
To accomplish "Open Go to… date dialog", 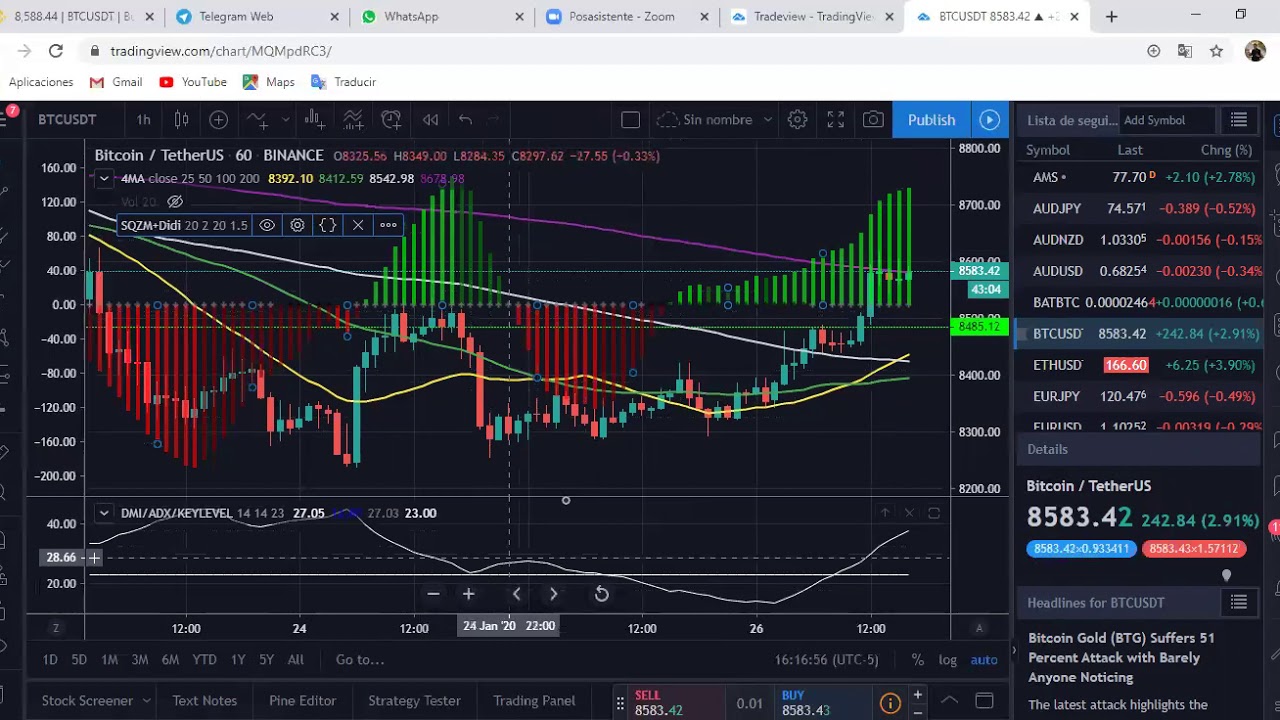I will [360, 660].
